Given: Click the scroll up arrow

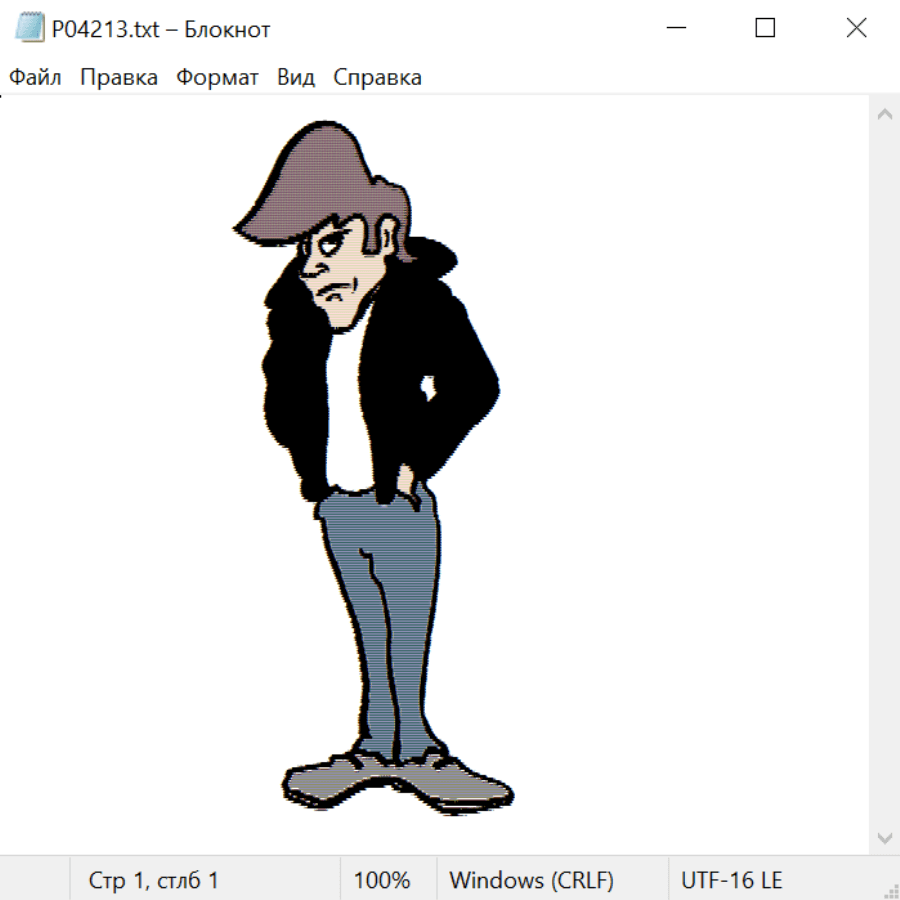Looking at the screenshot, I should (884, 115).
